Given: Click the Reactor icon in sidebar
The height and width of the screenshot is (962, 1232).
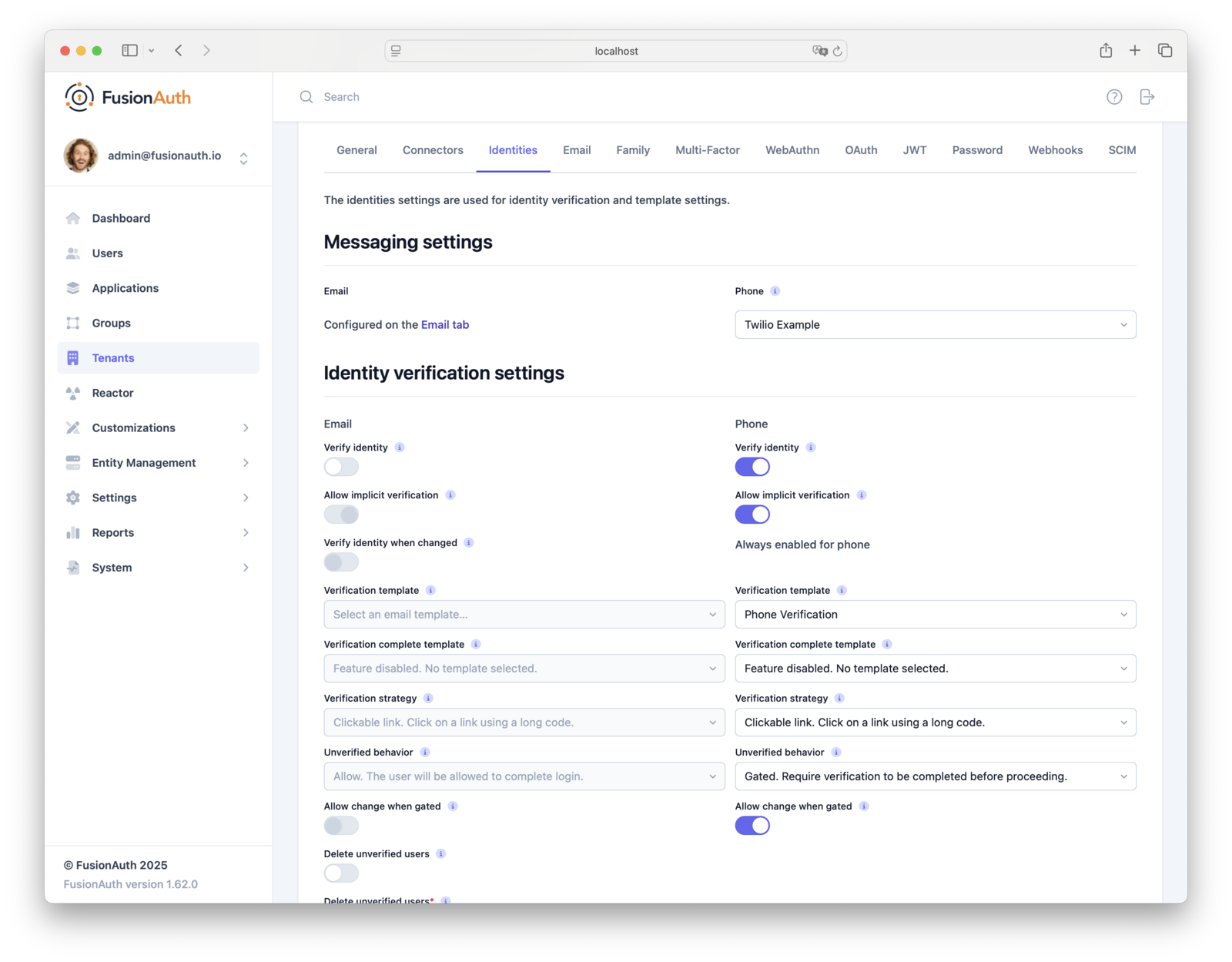Looking at the screenshot, I should coord(73,393).
